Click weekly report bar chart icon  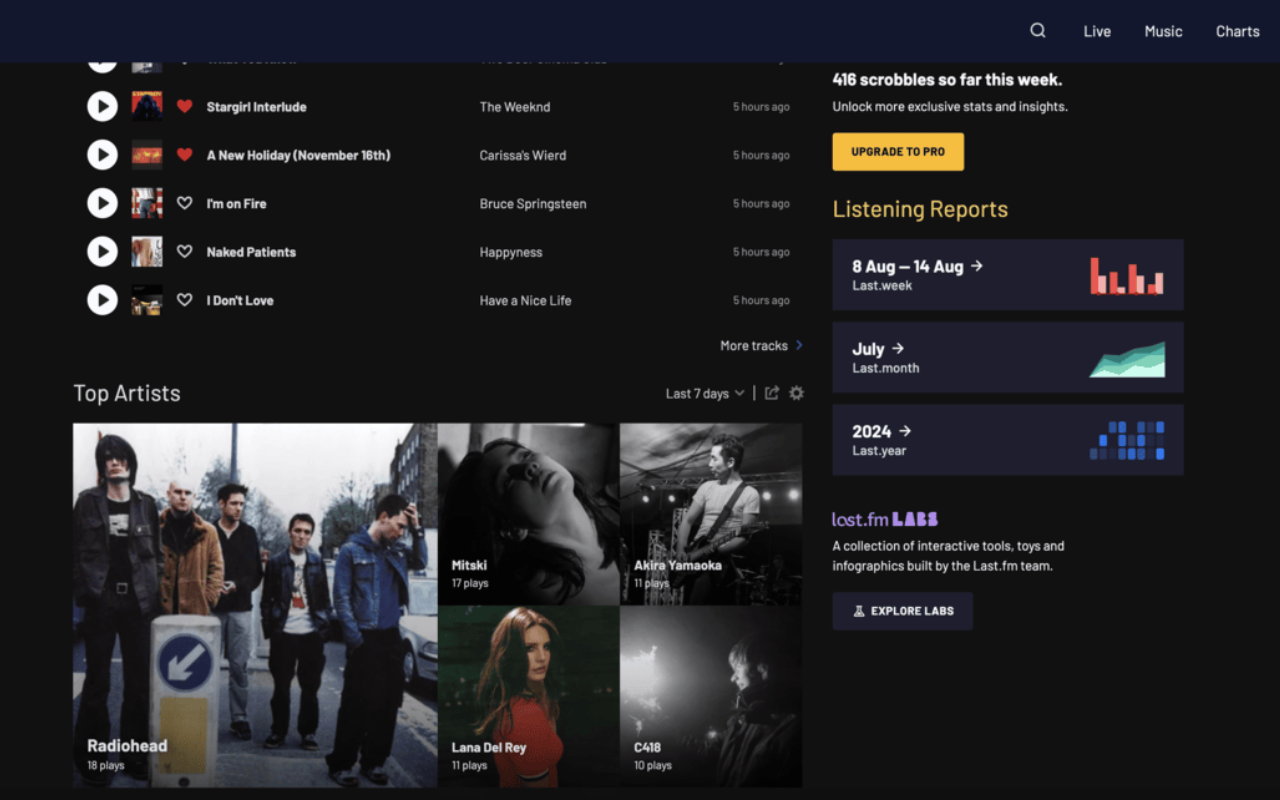tap(1127, 275)
